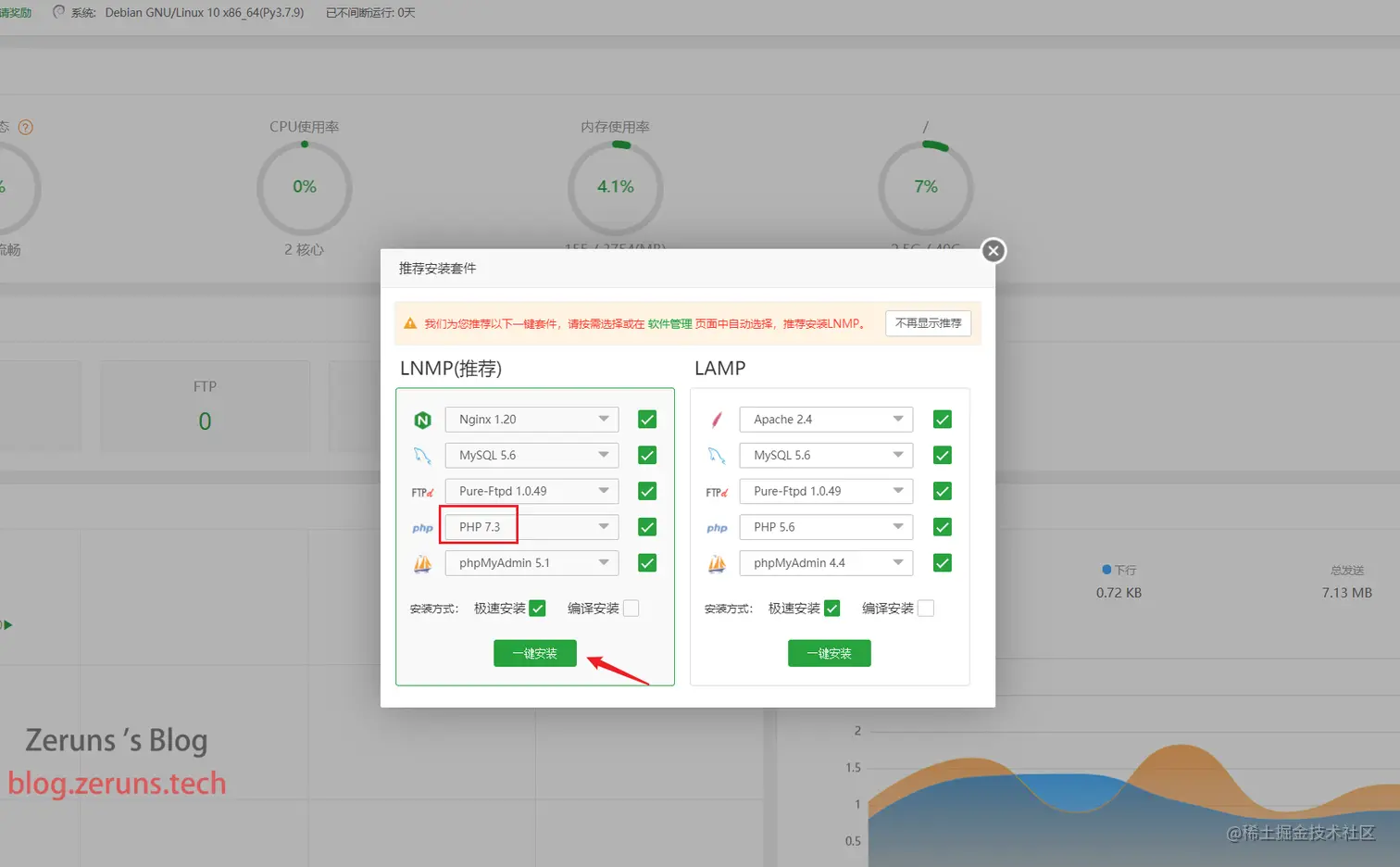Open the phpMyAdmin 4.4 dropdown
Screen dimensions: 1400x867
click(x=826, y=563)
